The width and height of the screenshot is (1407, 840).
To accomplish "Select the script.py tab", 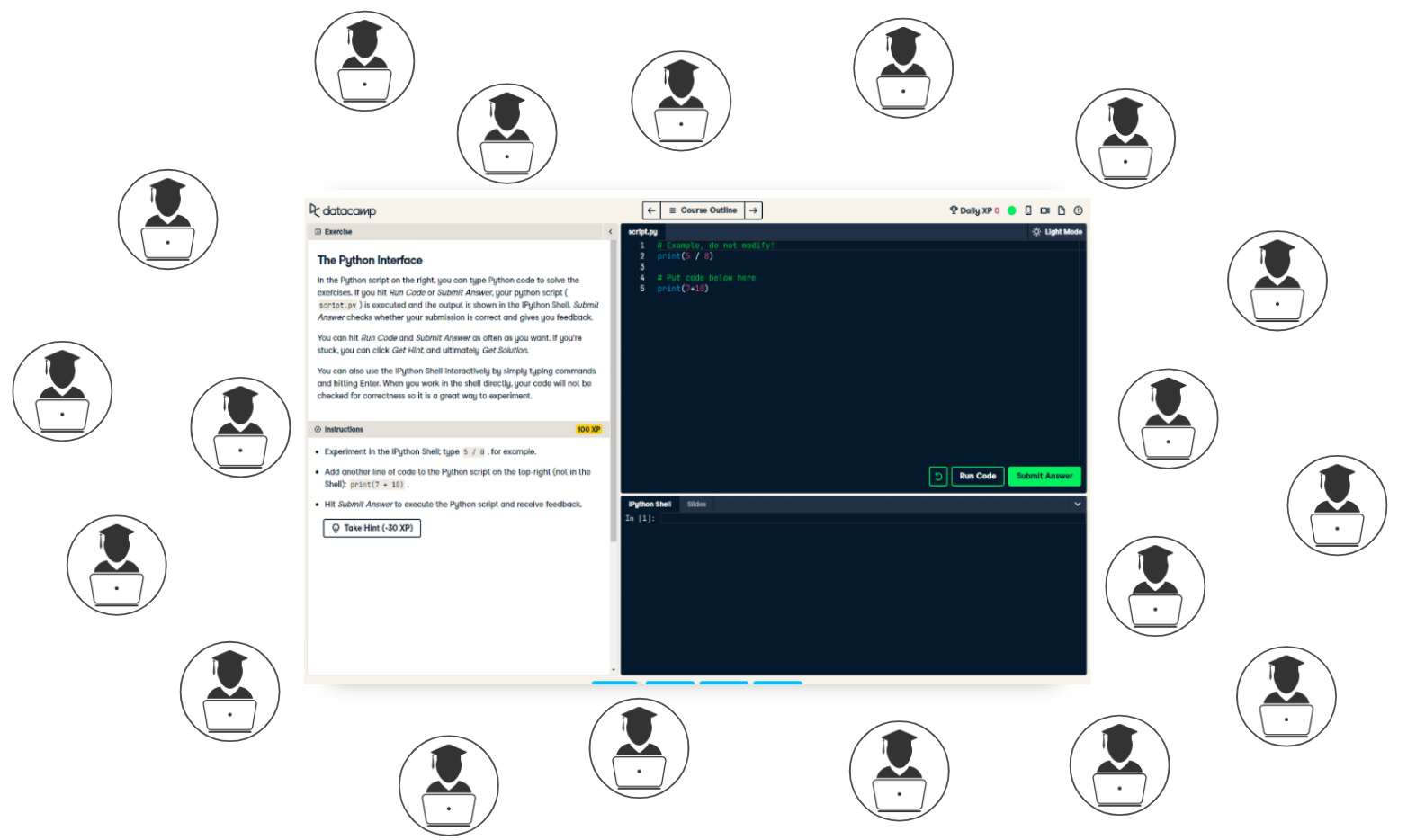I will [x=642, y=231].
